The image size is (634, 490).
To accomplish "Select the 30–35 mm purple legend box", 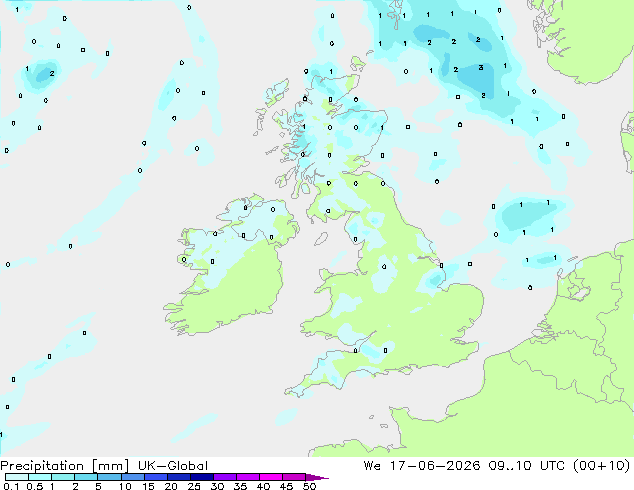I will (x=224, y=477).
